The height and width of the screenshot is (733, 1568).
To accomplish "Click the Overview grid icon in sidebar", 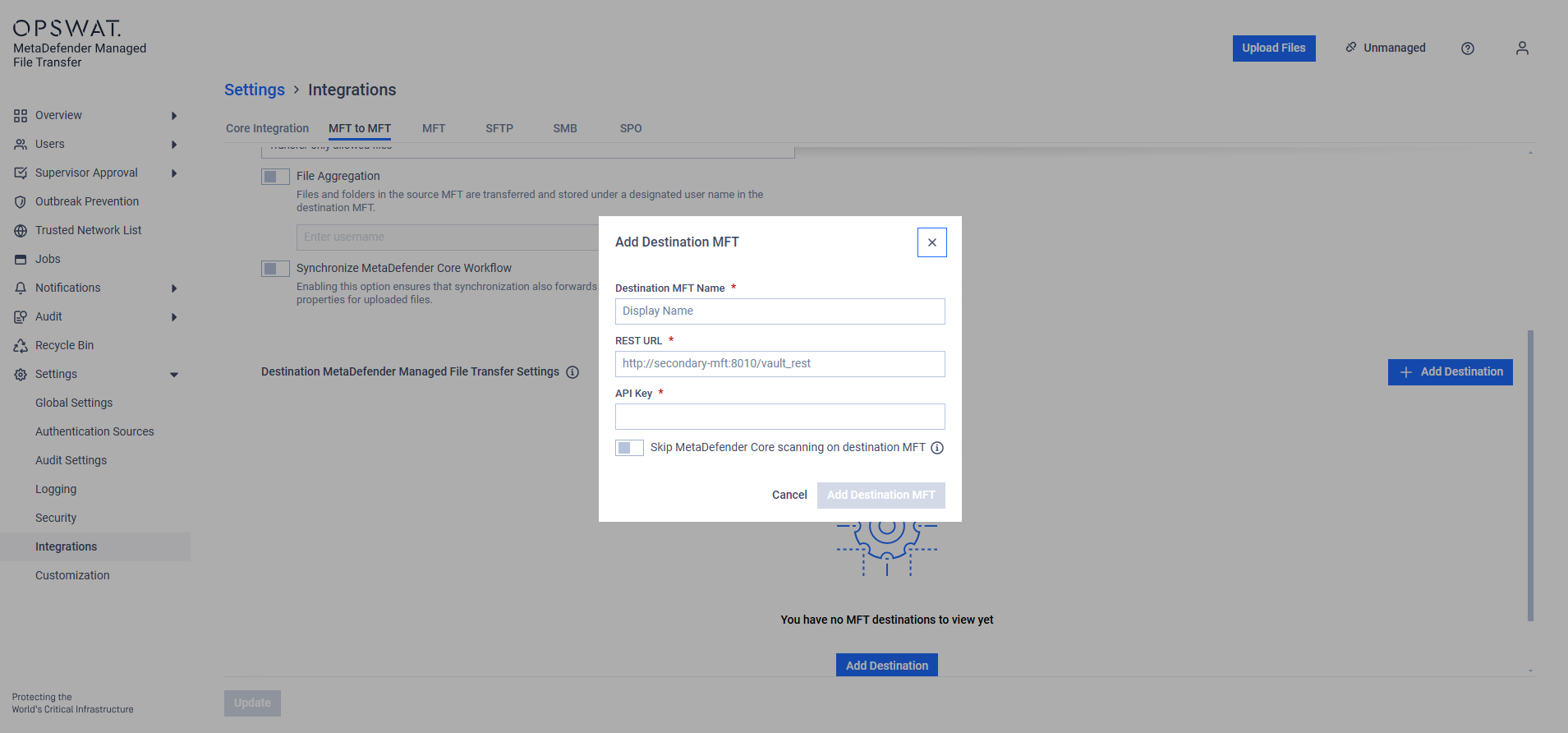I will (x=21, y=116).
